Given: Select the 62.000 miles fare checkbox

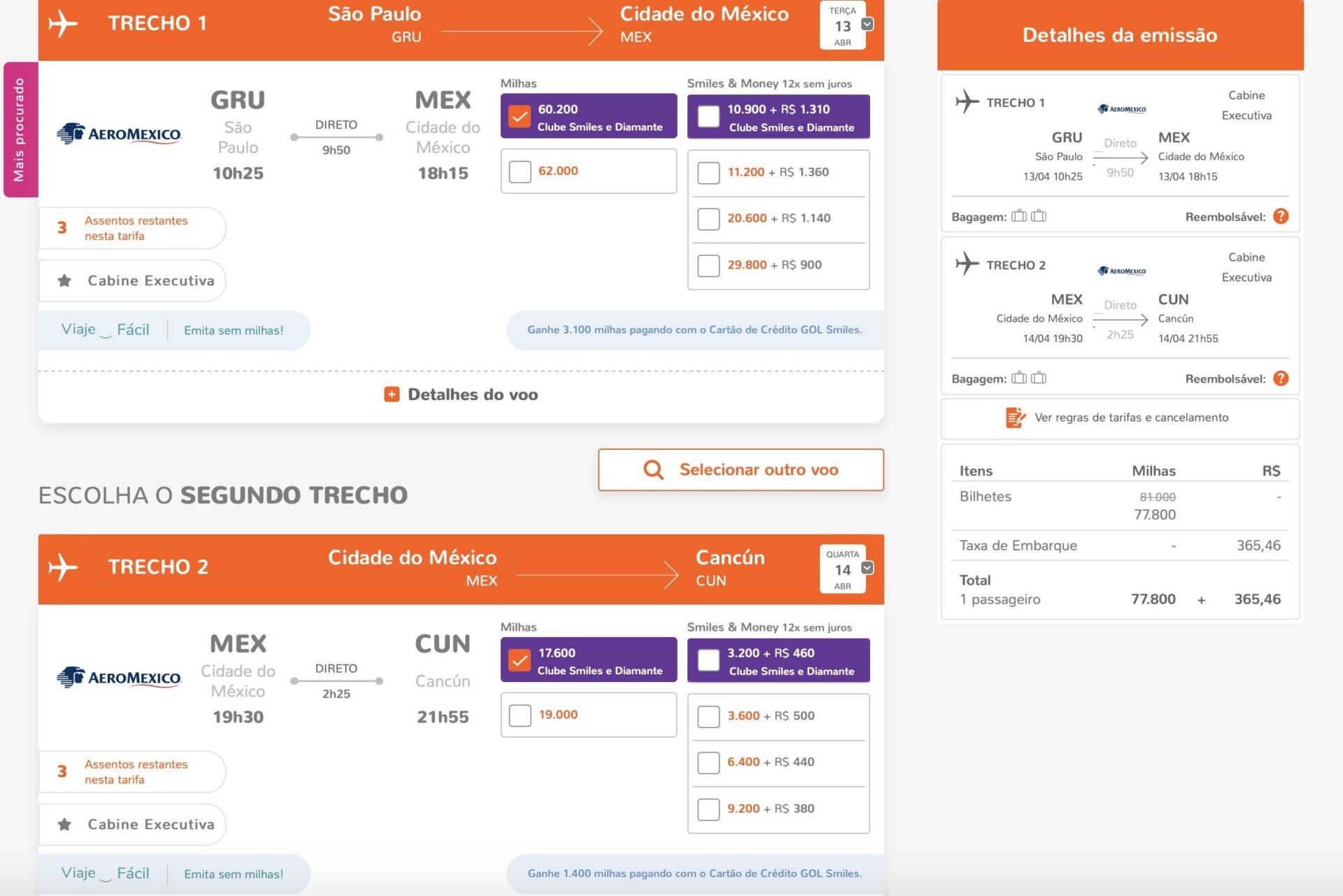Looking at the screenshot, I should point(520,171).
